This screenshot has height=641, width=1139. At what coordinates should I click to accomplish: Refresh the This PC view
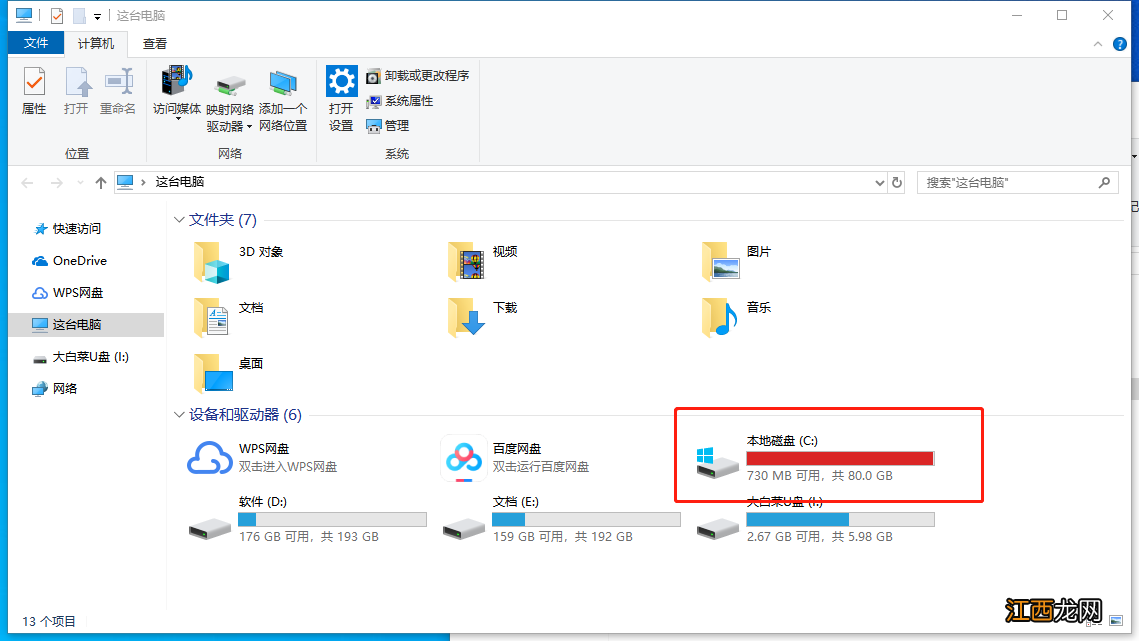tap(897, 182)
